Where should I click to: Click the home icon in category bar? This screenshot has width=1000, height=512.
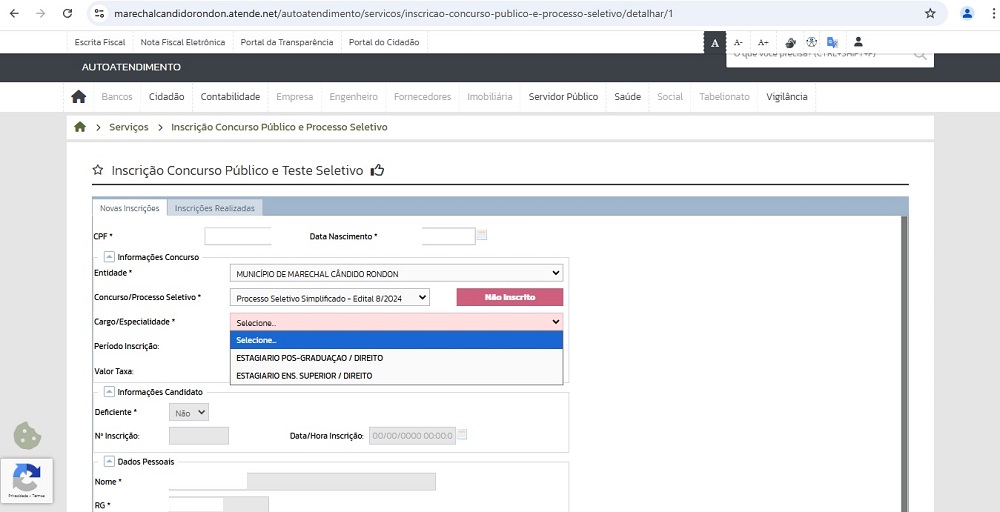[x=79, y=97]
